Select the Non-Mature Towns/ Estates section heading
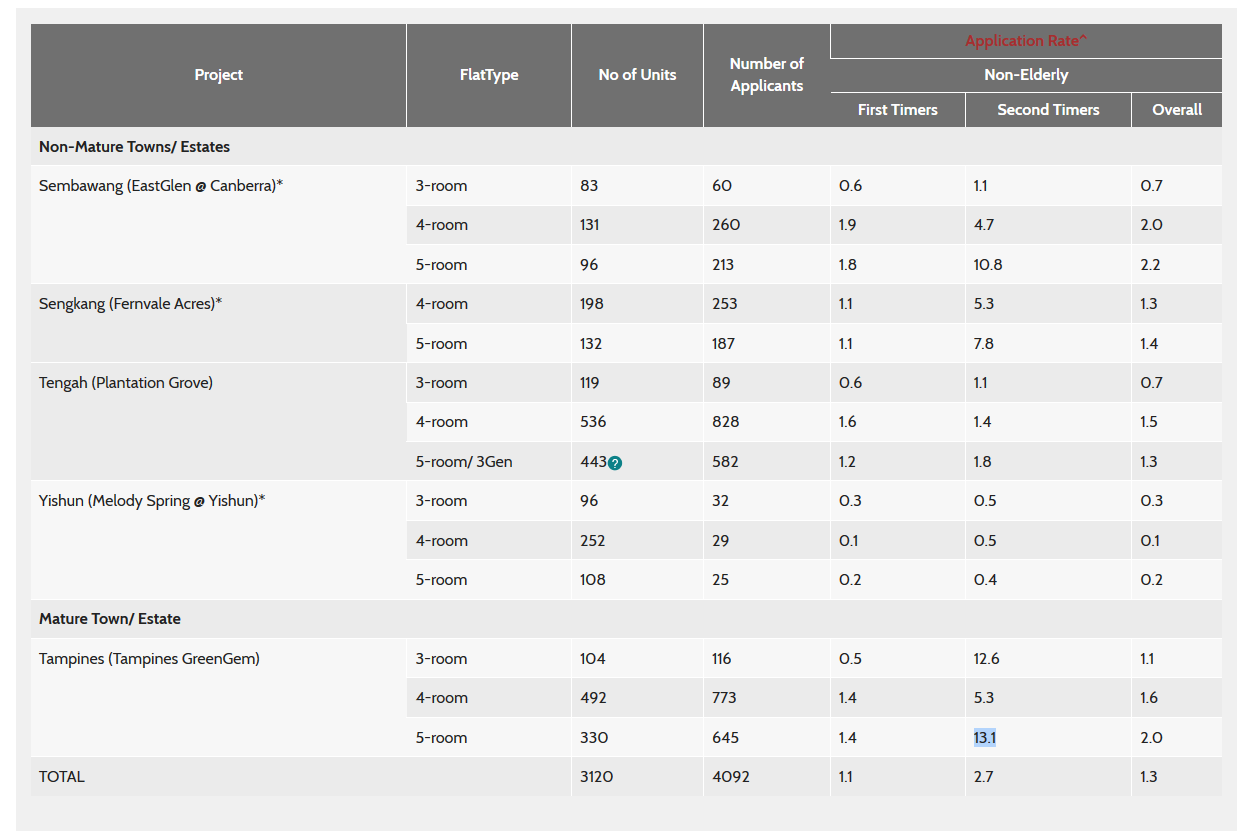 coord(134,147)
